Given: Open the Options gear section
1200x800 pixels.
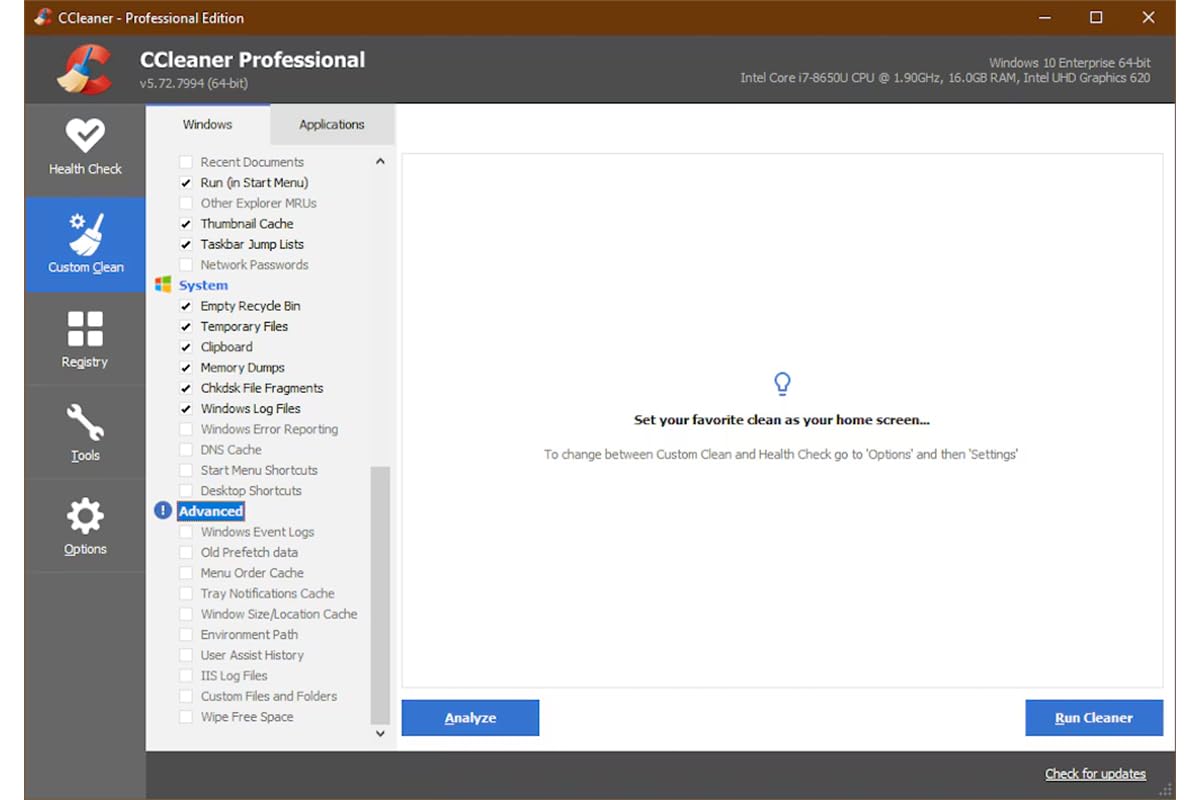Looking at the screenshot, I should [x=85, y=526].
